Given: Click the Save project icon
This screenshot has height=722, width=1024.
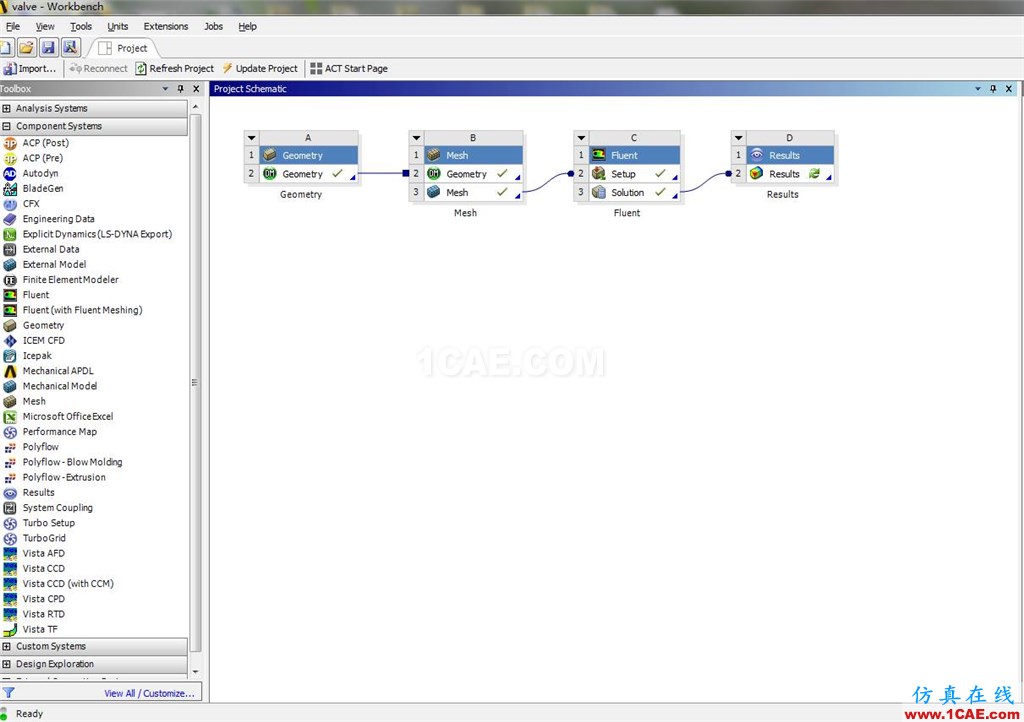Looking at the screenshot, I should coord(48,48).
